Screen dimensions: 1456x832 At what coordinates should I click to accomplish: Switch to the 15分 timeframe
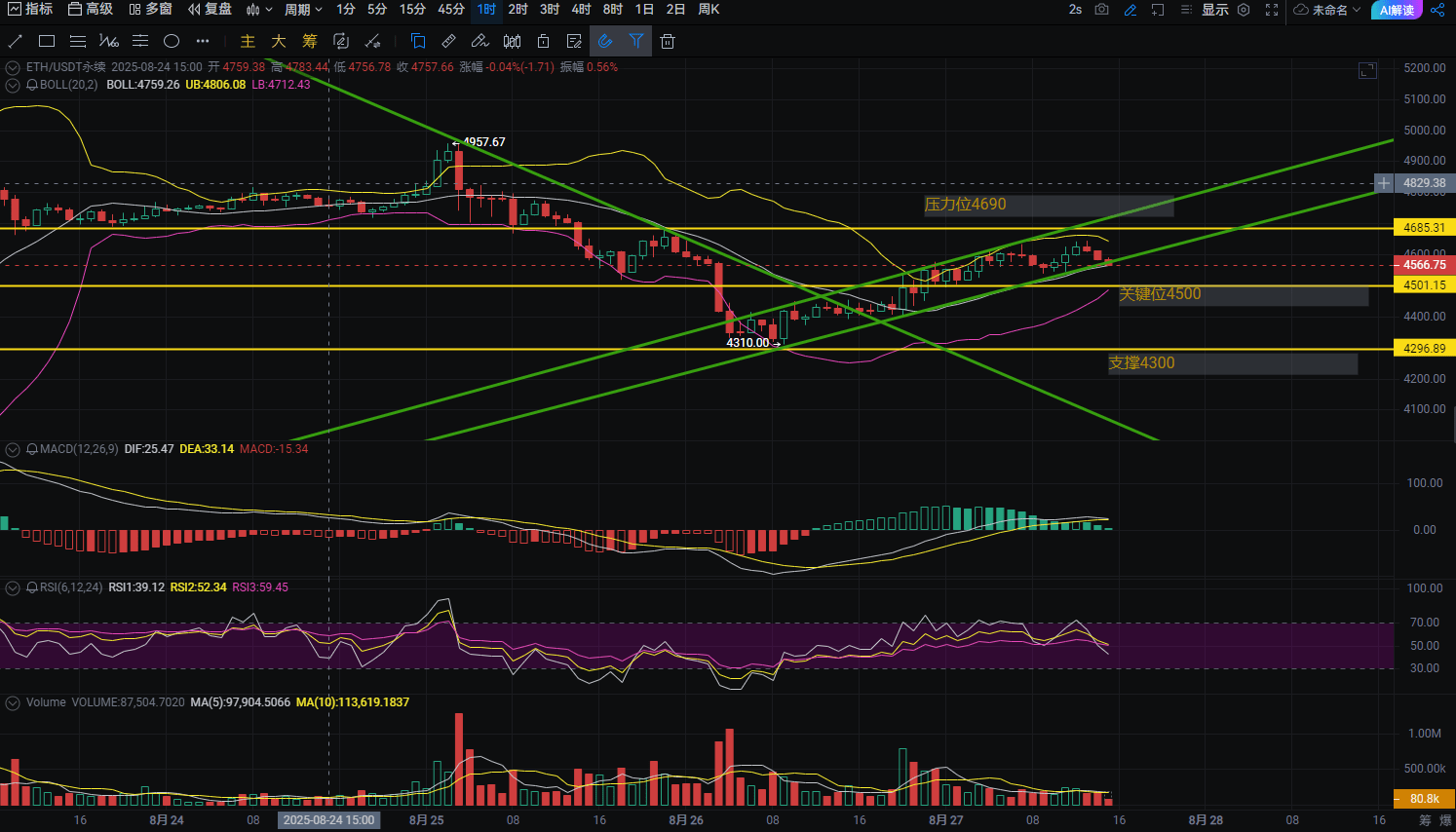[x=412, y=9]
